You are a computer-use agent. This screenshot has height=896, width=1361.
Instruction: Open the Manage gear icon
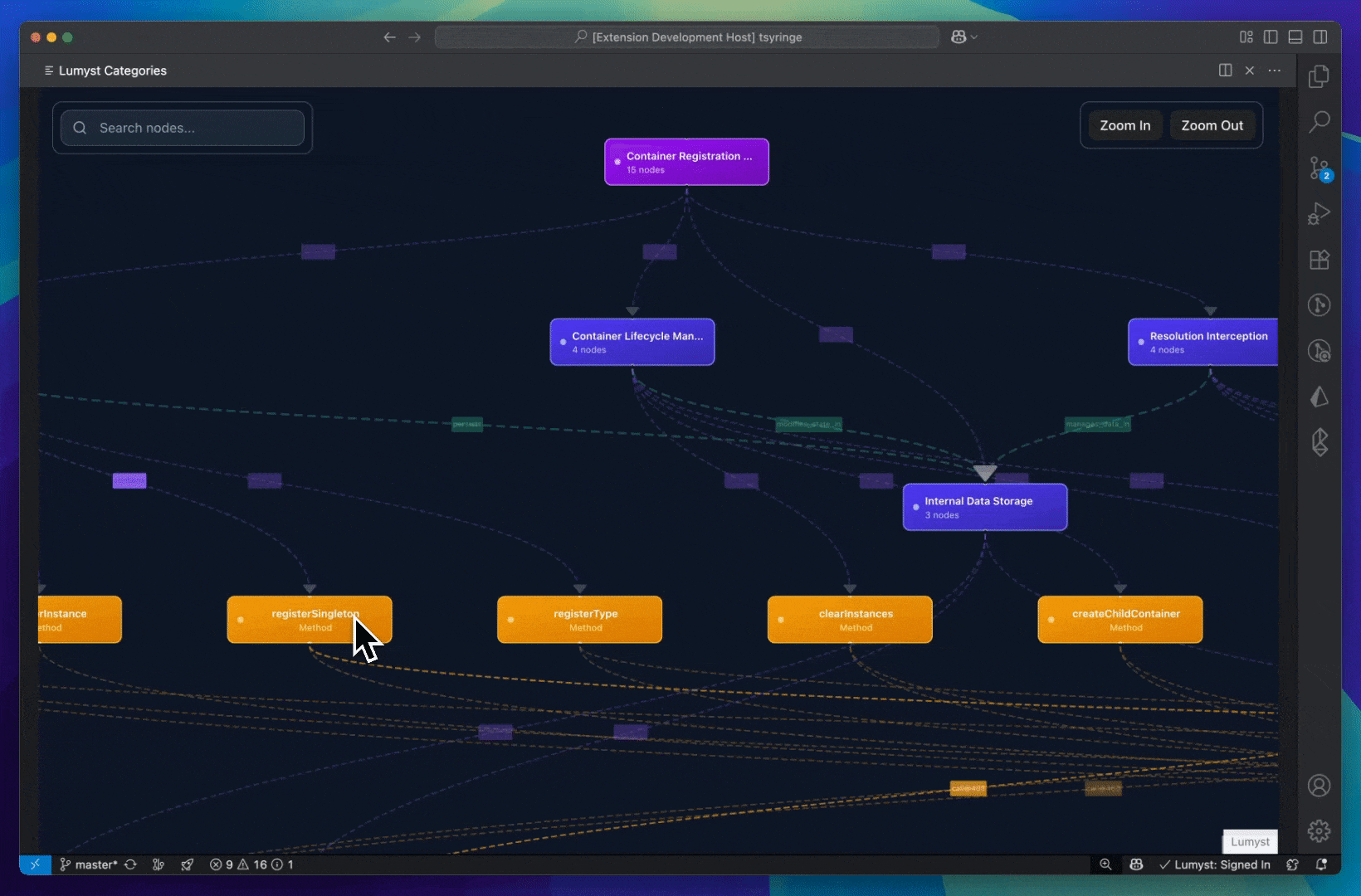tap(1319, 830)
